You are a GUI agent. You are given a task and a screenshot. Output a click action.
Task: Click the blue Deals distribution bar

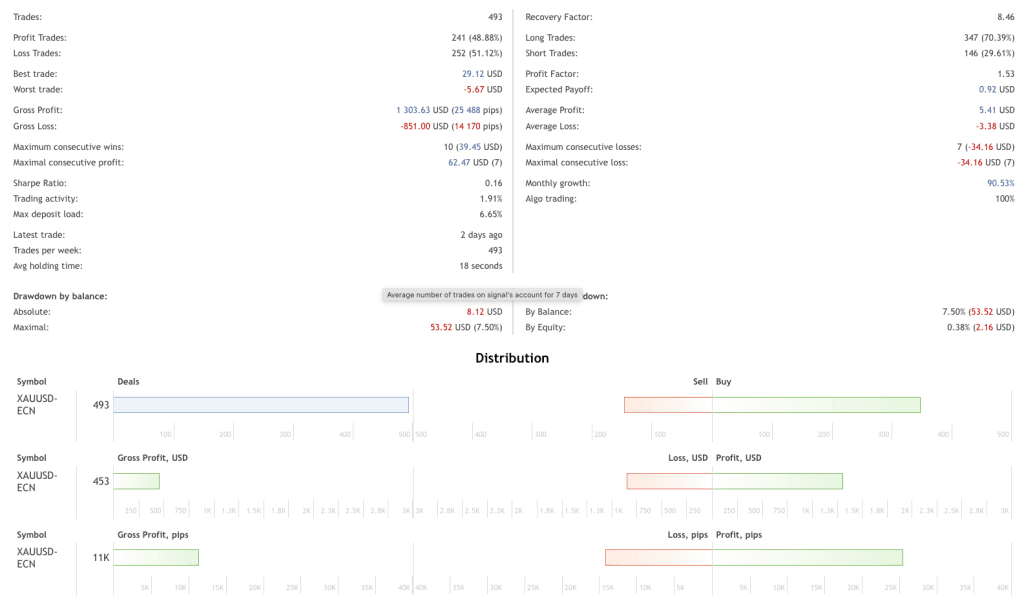pos(261,405)
